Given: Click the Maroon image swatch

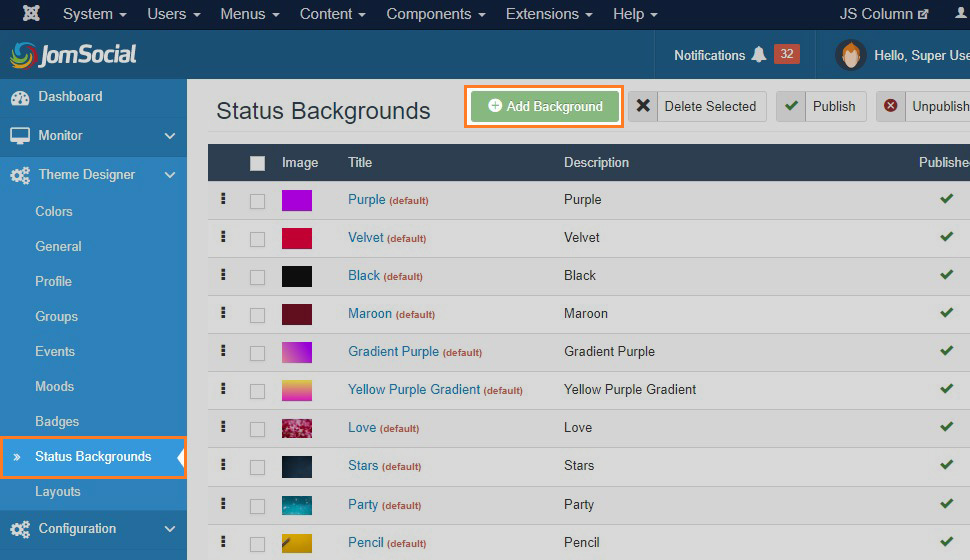Looking at the screenshot, I should tap(297, 314).
